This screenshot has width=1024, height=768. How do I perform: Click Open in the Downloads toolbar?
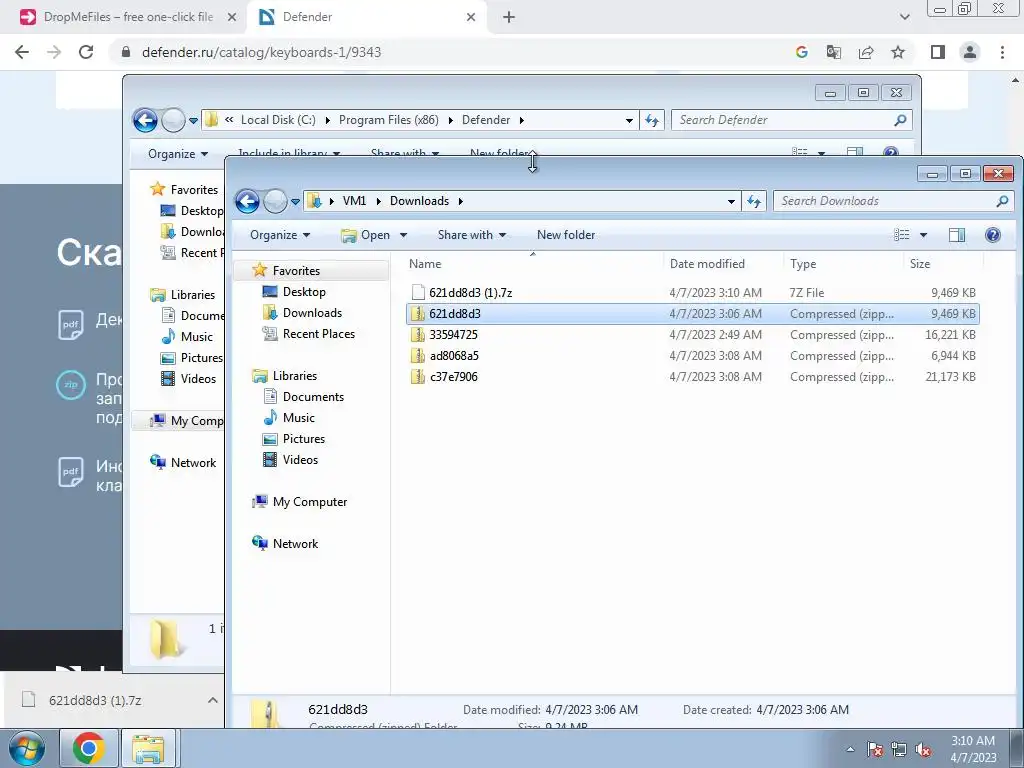366,235
